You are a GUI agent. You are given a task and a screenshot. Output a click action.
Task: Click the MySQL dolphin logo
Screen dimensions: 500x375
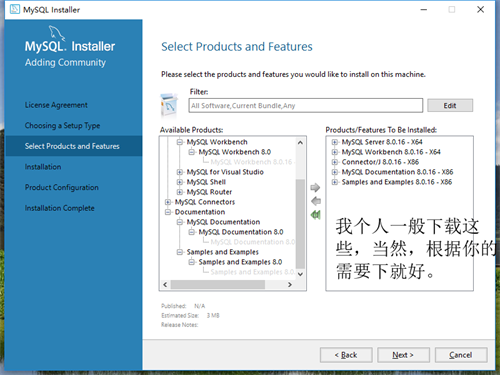click(57, 33)
